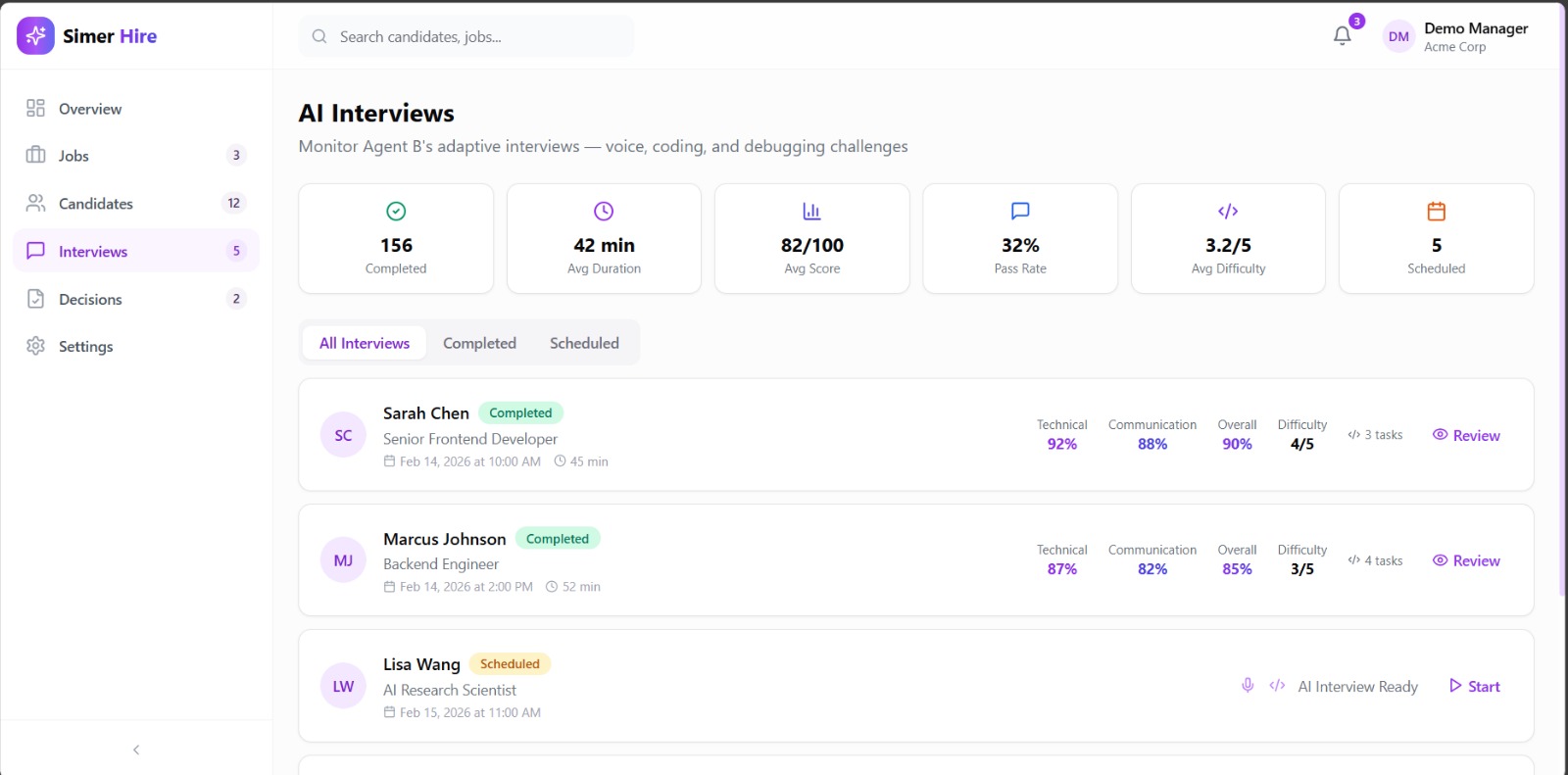Click Lisa Wang's LW avatar
The height and width of the screenshot is (775, 1568).
coord(343,686)
